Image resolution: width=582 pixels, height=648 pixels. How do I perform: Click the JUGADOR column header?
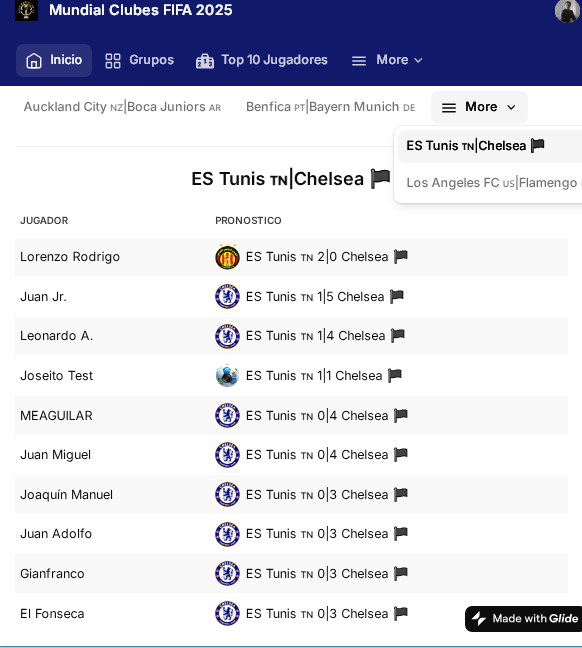coord(44,221)
